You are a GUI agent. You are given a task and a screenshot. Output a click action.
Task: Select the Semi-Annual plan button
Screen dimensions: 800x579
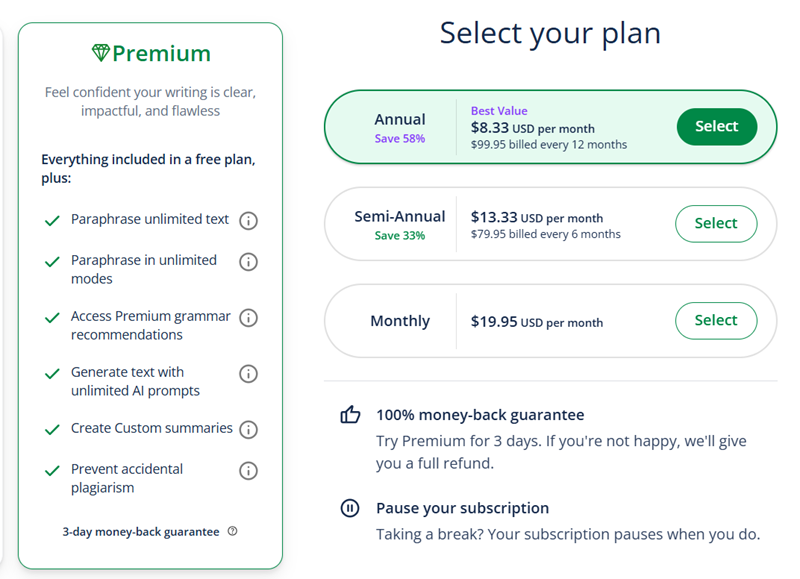[716, 224]
